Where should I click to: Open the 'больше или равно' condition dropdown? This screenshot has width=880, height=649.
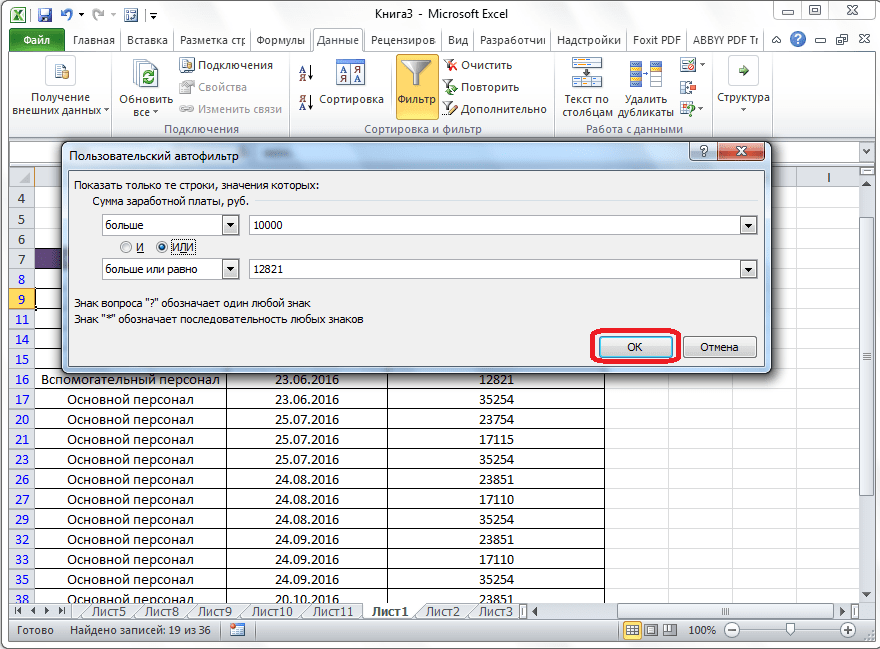(x=231, y=269)
